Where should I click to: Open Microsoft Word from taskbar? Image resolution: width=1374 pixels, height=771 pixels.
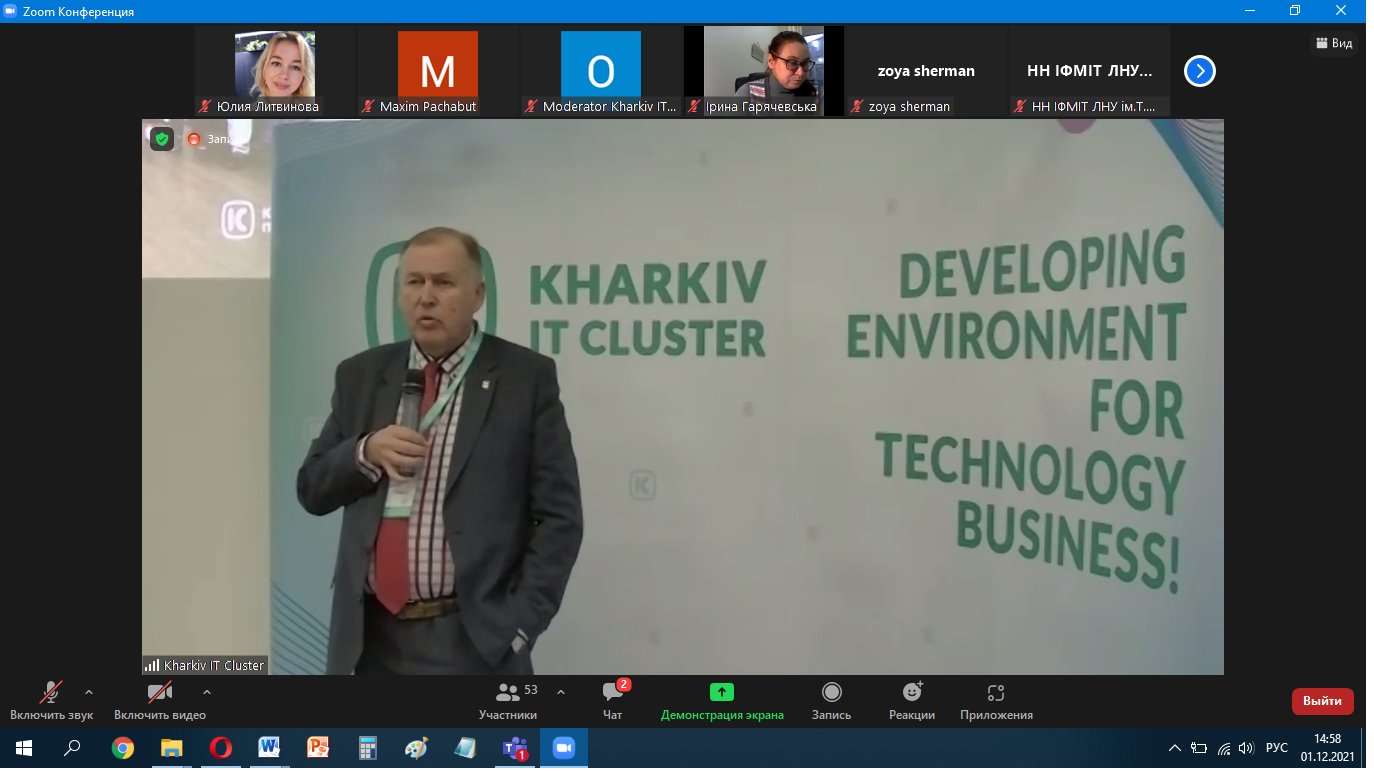point(269,748)
